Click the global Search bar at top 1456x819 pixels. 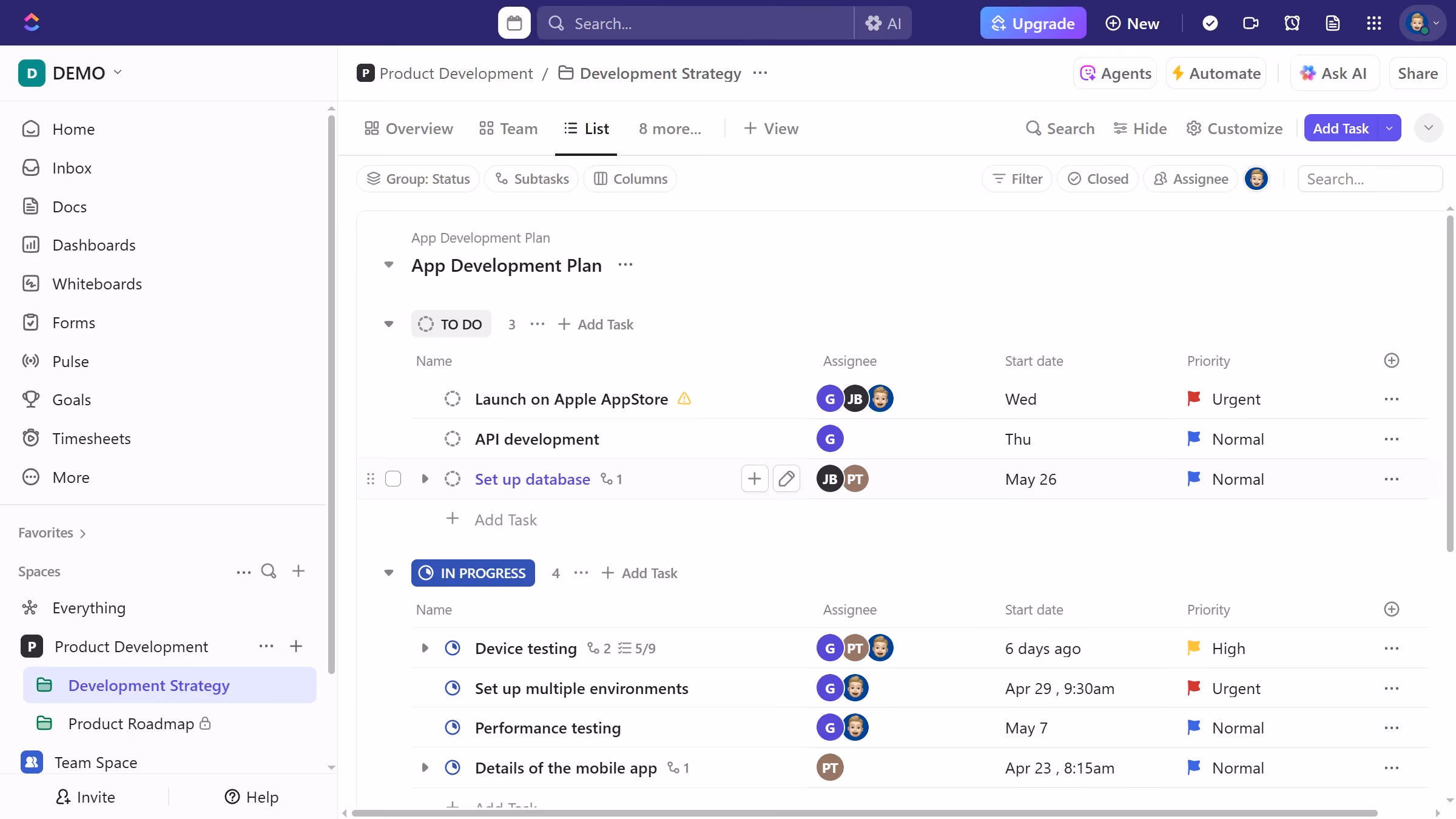pos(695,23)
